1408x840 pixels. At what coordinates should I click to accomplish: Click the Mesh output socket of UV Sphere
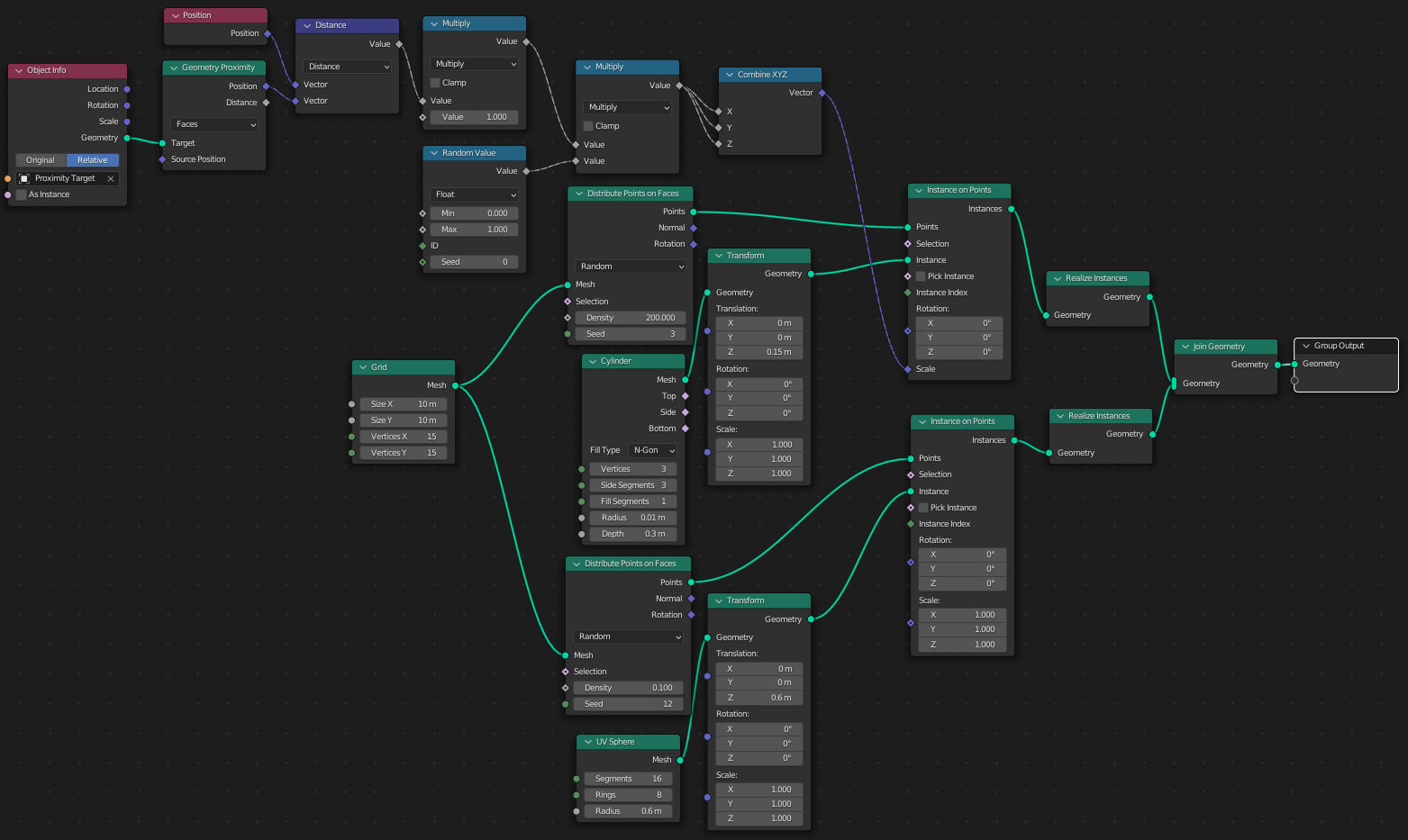click(x=680, y=760)
